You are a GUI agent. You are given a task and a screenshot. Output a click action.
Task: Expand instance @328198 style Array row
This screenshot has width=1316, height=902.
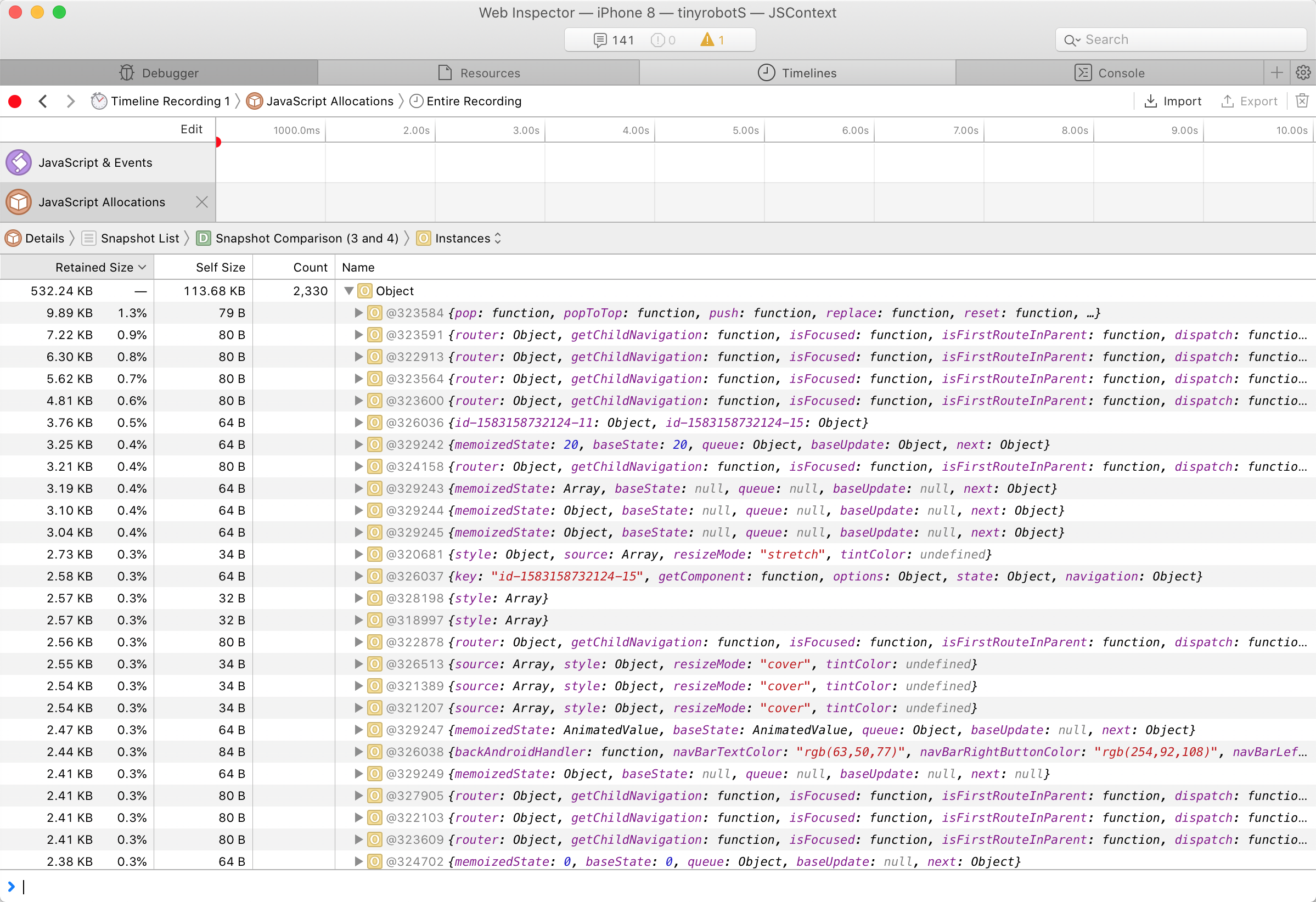(358, 599)
